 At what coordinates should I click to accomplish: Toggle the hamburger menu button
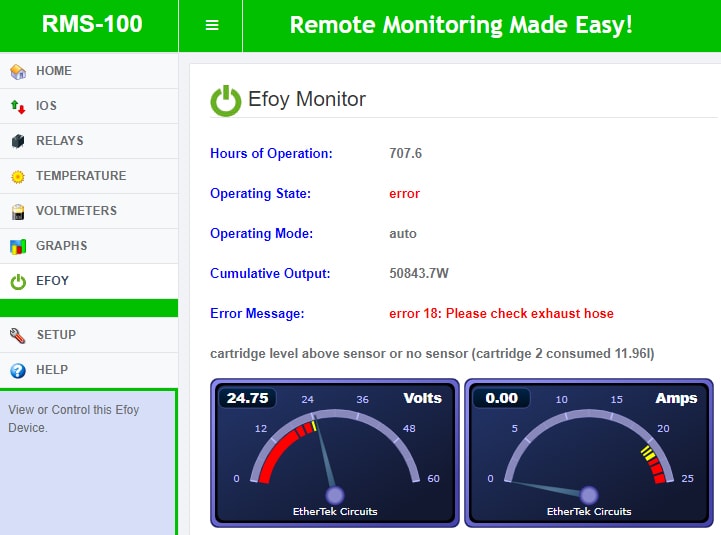coord(211,25)
